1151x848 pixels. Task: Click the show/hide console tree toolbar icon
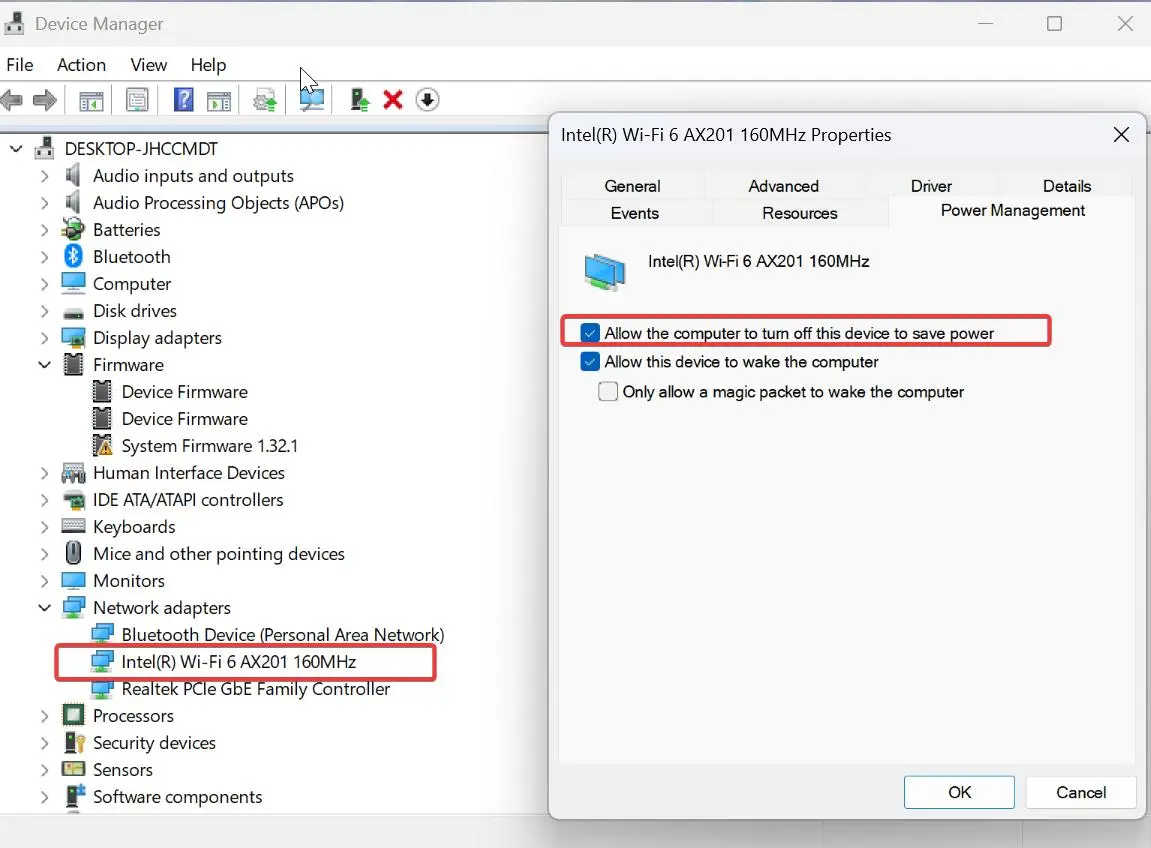[x=91, y=101]
